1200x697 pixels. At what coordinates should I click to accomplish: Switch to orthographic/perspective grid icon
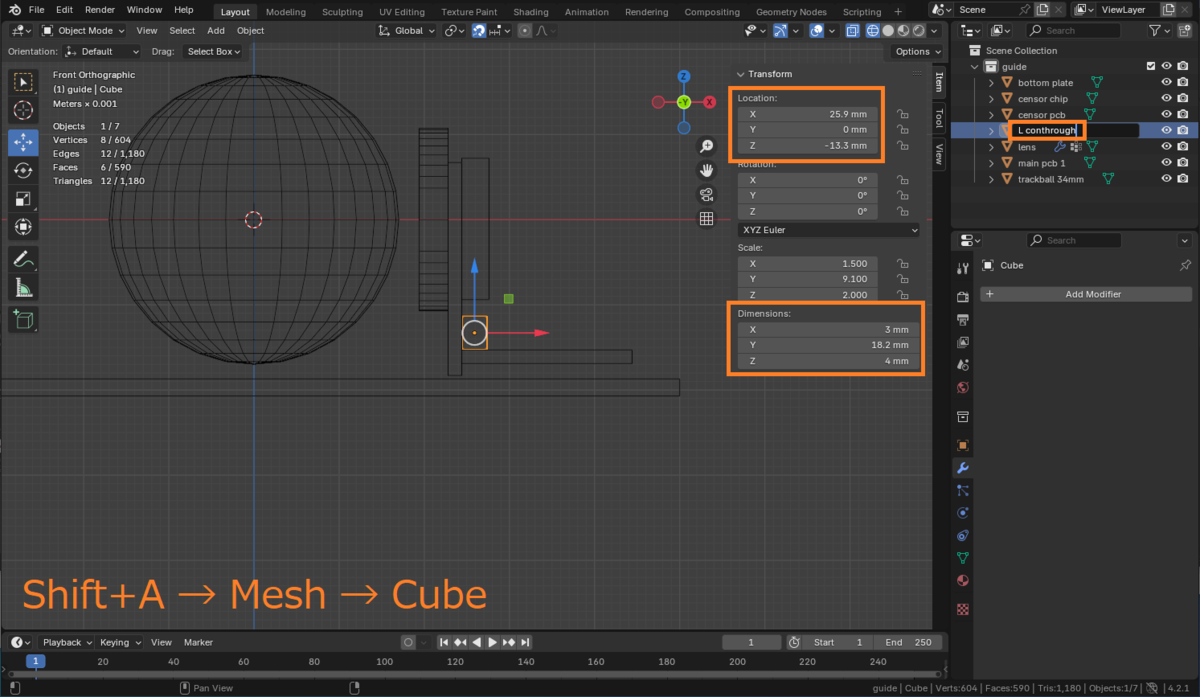(706, 219)
